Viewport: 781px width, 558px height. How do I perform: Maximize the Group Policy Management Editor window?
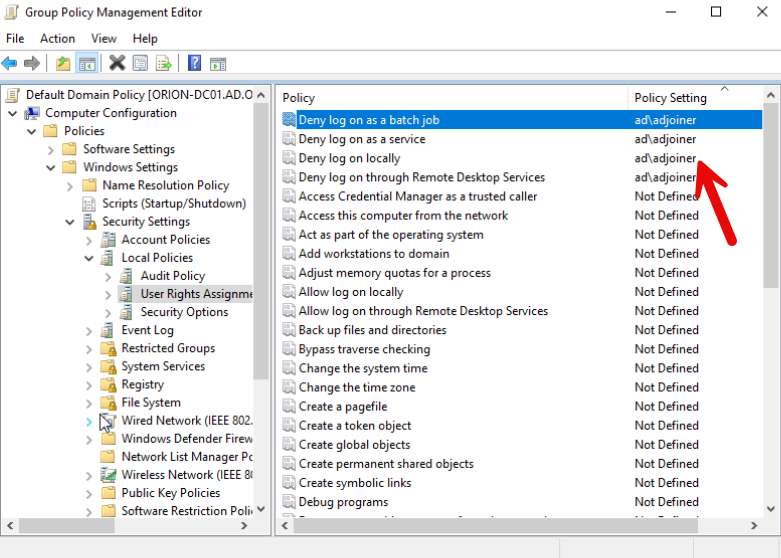click(x=716, y=11)
